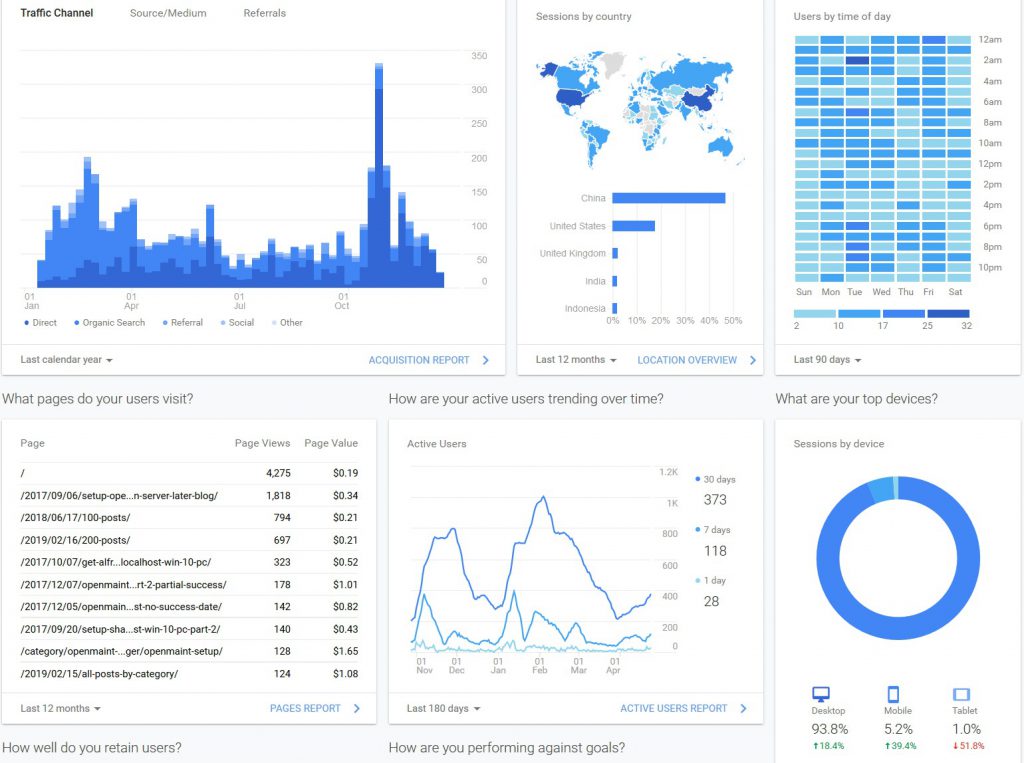Open the Last 90 days dropdown
This screenshot has width=1024, height=763.
[827, 360]
